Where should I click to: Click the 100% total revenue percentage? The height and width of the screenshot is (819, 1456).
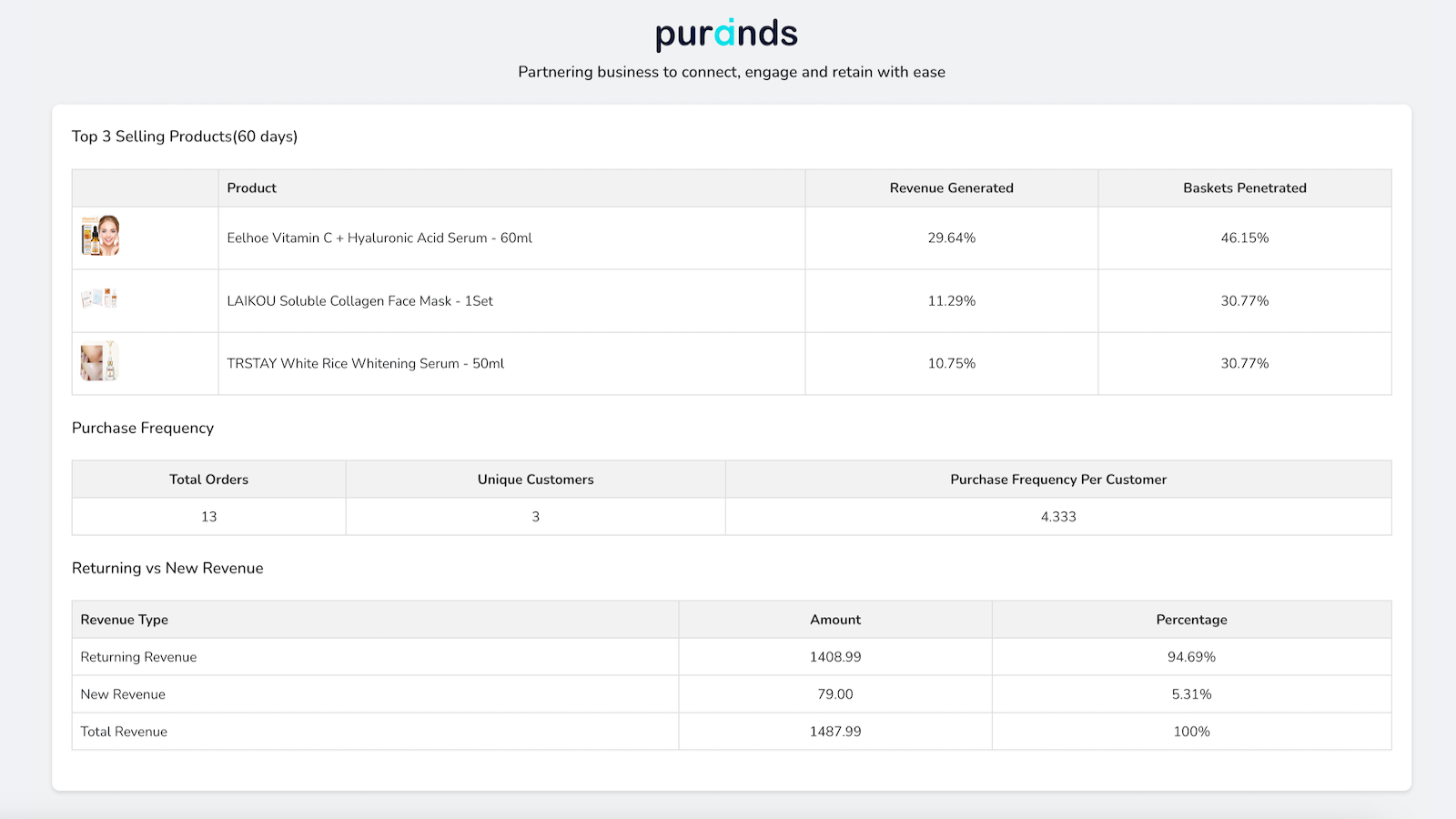click(x=1191, y=732)
